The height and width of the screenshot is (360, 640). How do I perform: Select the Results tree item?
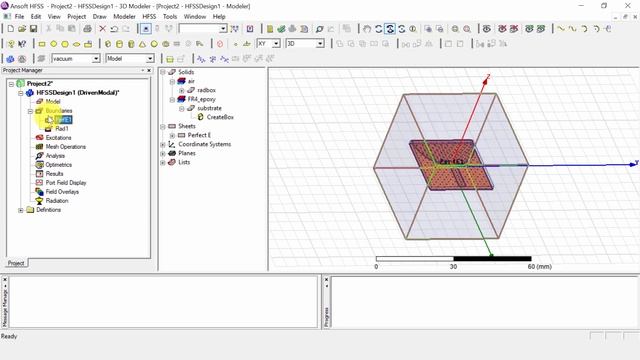(54, 174)
